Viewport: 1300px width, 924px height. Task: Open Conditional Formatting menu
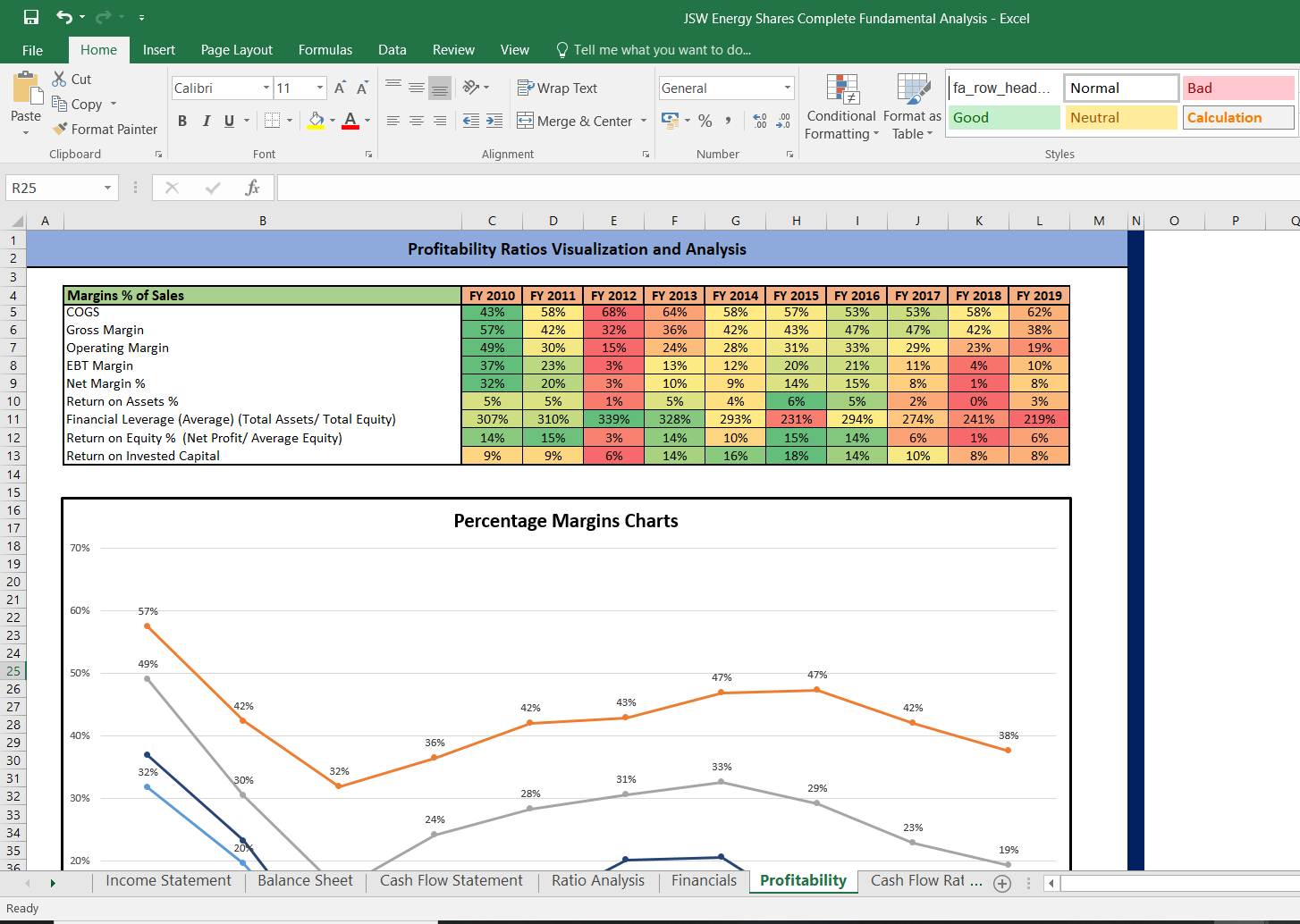pos(841,107)
